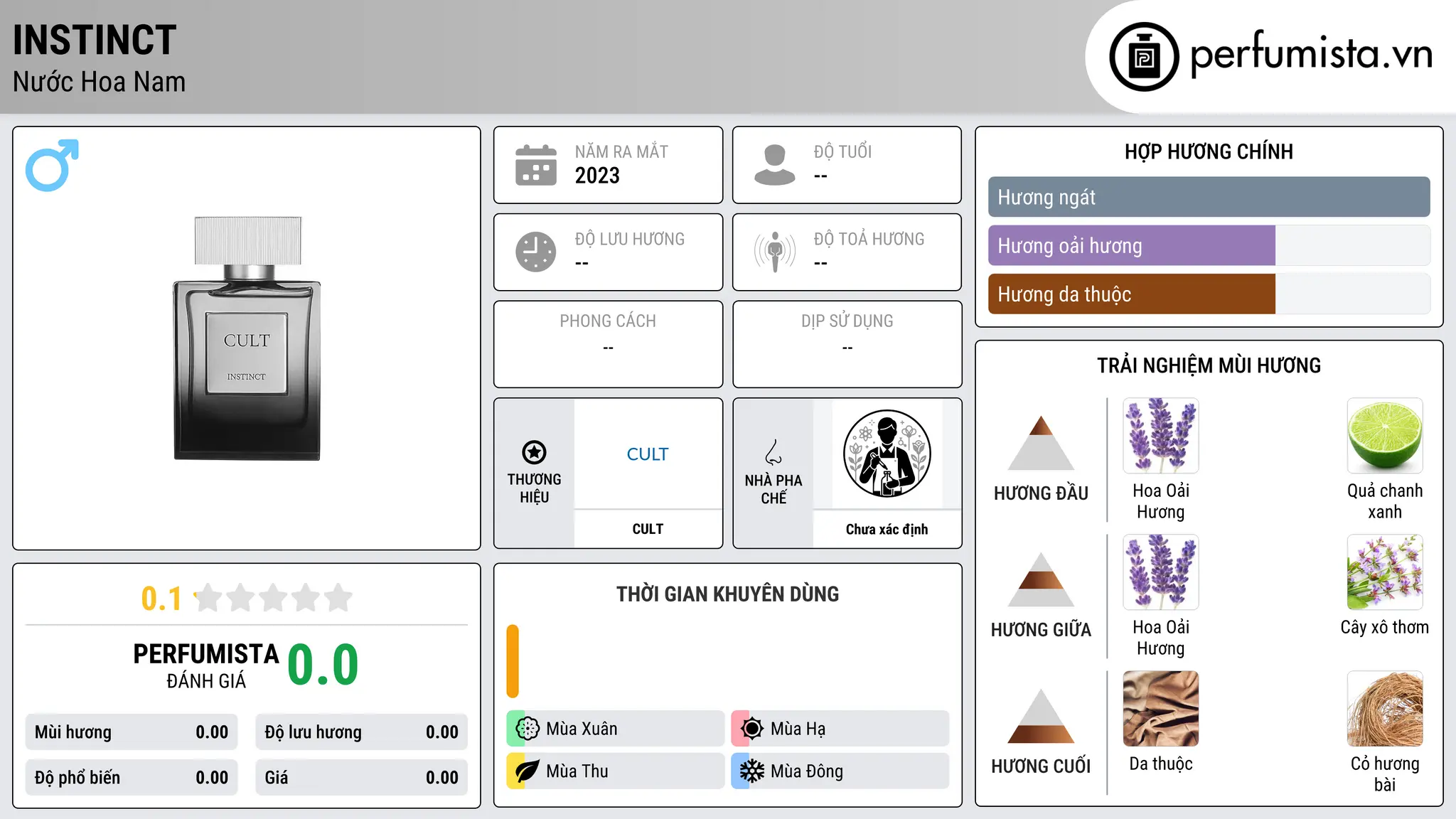Click the Trải nghiệm mùi hương heading
The height and width of the screenshot is (819, 1456).
tap(1209, 365)
